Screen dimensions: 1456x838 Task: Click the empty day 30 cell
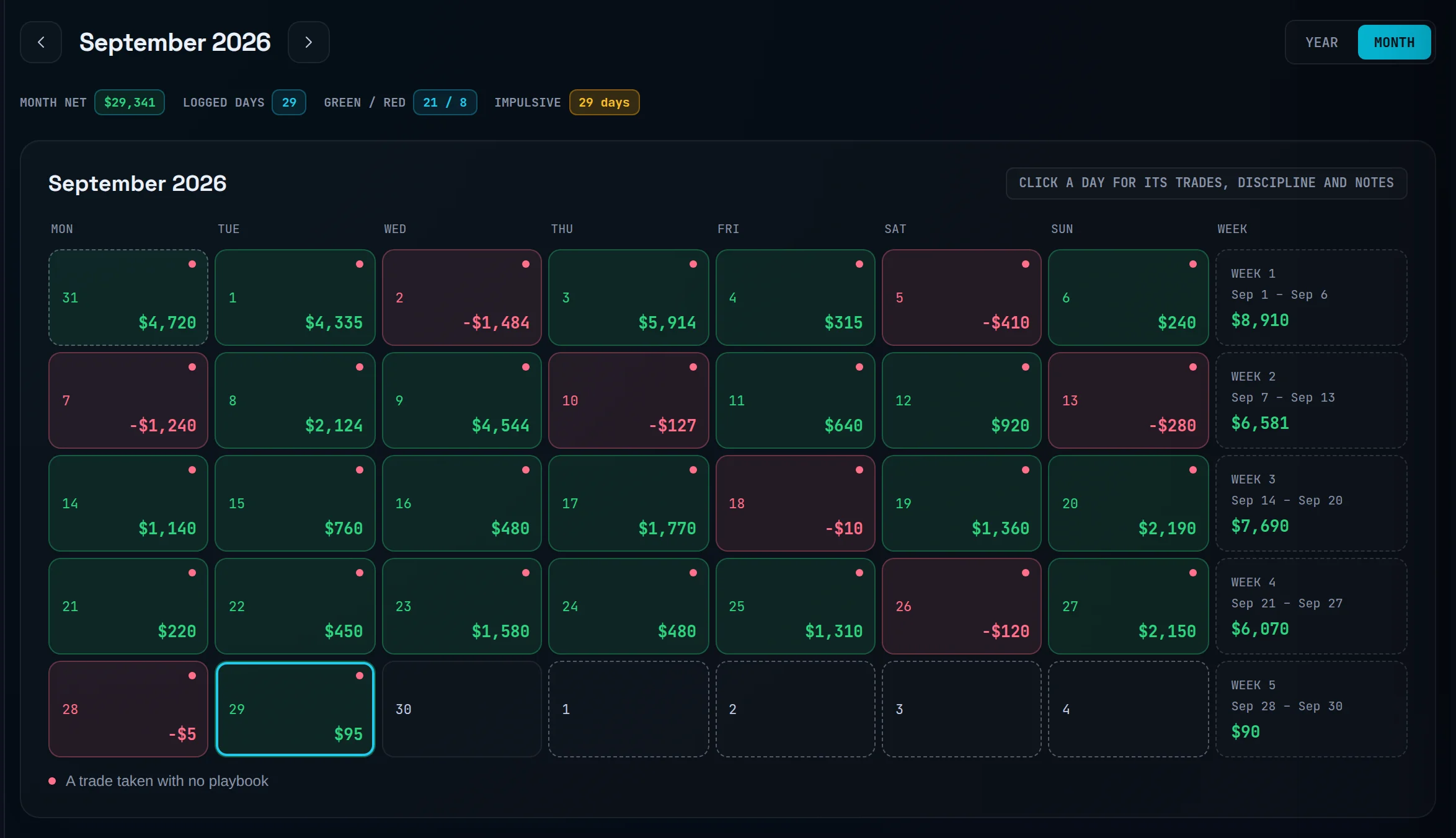click(x=462, y=709)
